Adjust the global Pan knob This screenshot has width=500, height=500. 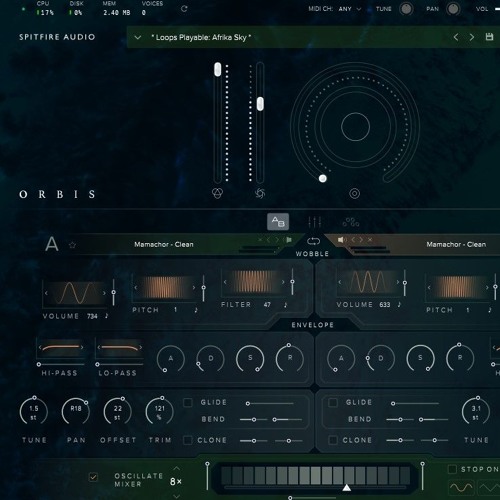453,9
